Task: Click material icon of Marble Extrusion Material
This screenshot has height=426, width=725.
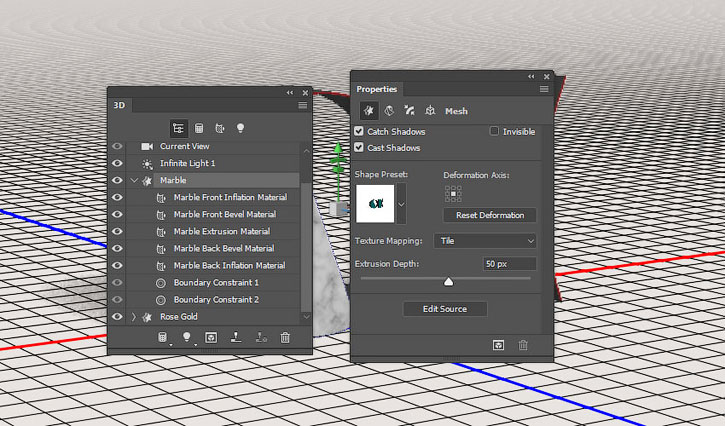Action: click(161, 232)
